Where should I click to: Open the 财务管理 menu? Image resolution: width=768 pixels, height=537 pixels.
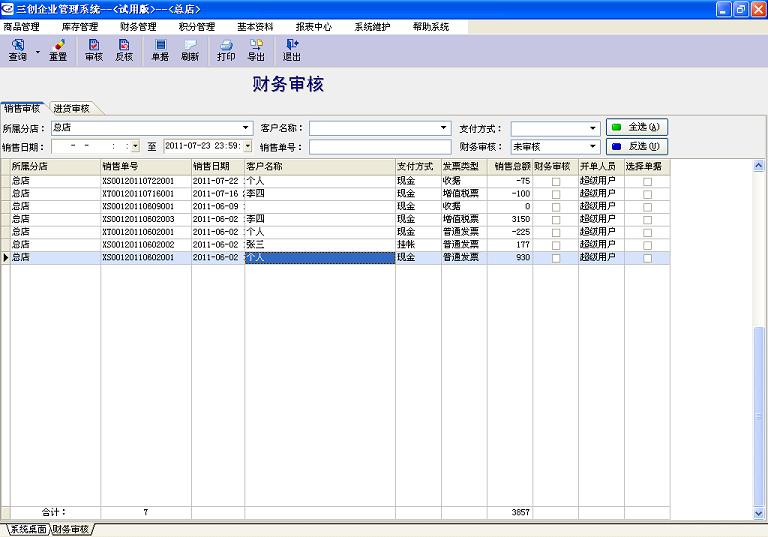pyautogui.click(x=138, y=27)
